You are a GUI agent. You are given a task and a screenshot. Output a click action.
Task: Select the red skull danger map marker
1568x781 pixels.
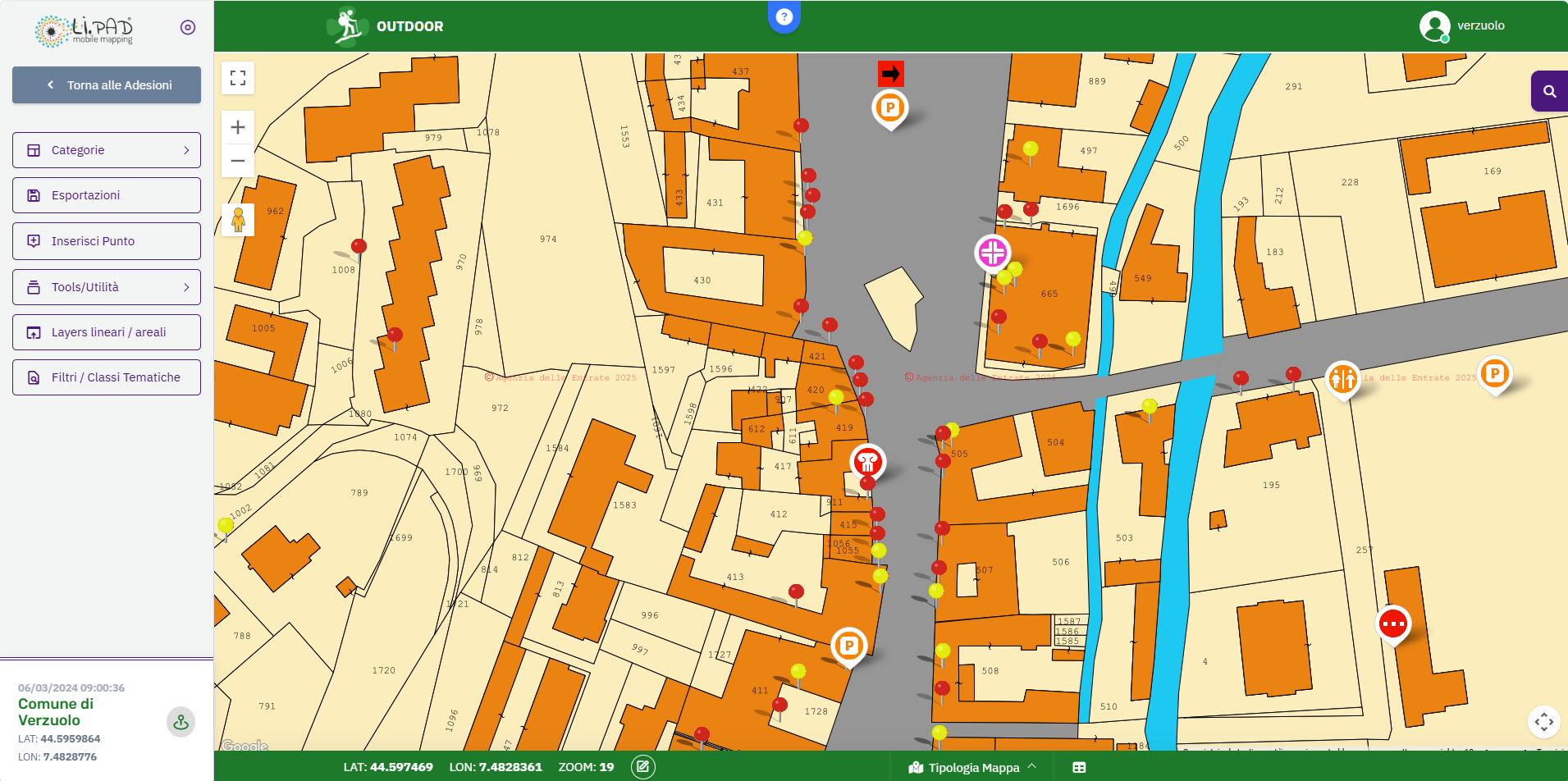pos(867,463)
